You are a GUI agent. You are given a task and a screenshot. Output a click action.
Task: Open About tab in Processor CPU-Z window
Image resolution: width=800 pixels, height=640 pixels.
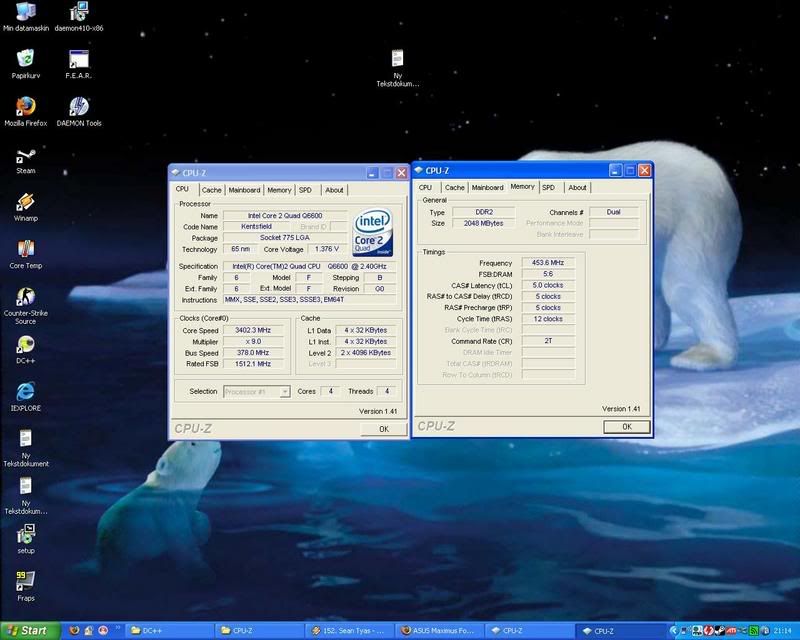tap(334, 190)
